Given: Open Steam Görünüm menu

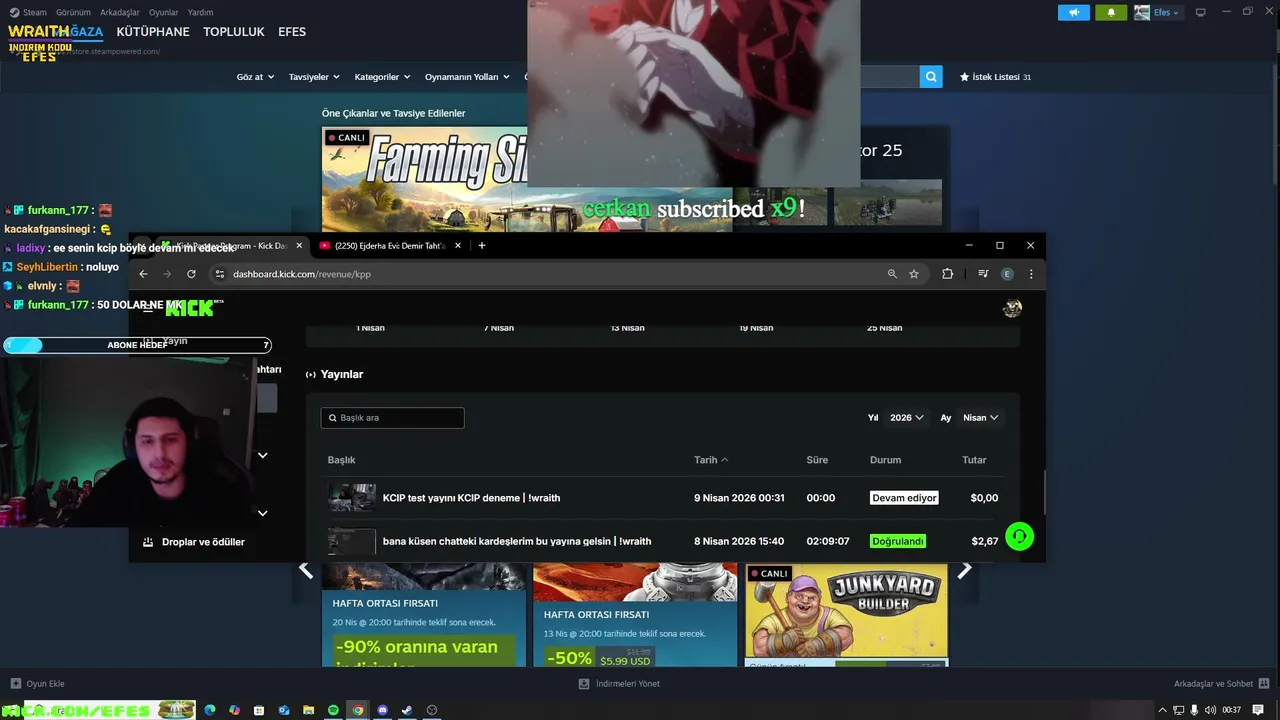Looking at the screenshot, I should pyautogui.click(x=73, y=13).
